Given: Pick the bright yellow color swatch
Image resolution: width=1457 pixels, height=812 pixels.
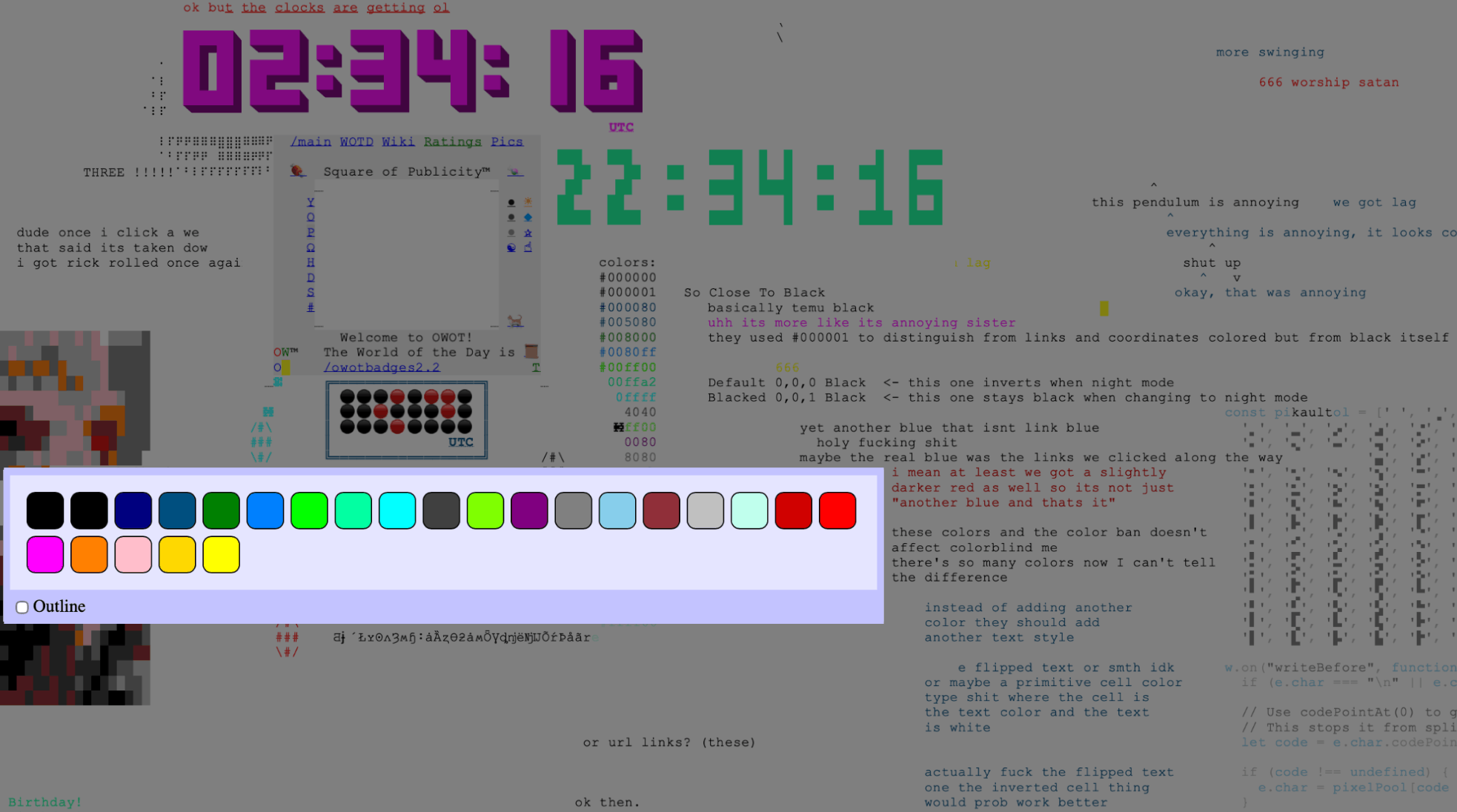Looking at the screenshot, I should pyautogui.click(x=222, y=555).
